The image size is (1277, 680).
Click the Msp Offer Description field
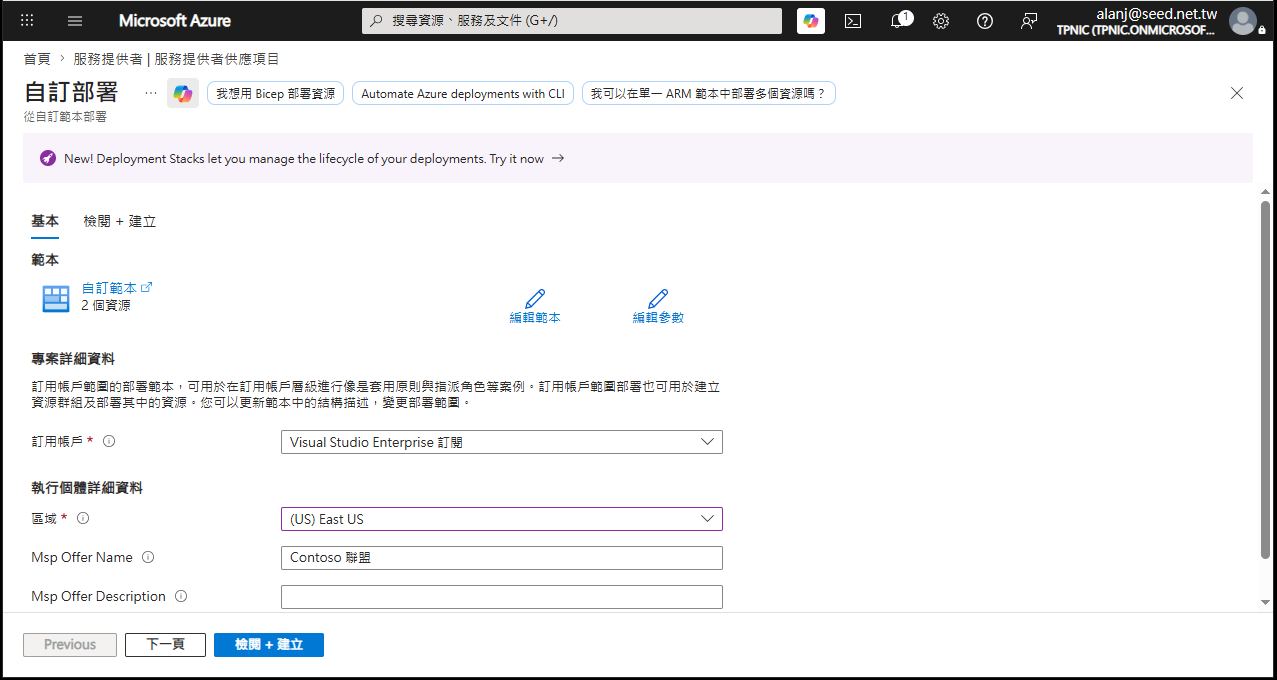pyautogui.click(x=501, y=597)
